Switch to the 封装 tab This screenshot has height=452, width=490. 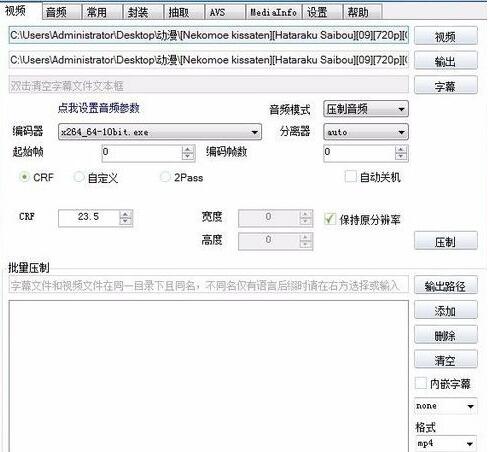[x=143, y=12]
